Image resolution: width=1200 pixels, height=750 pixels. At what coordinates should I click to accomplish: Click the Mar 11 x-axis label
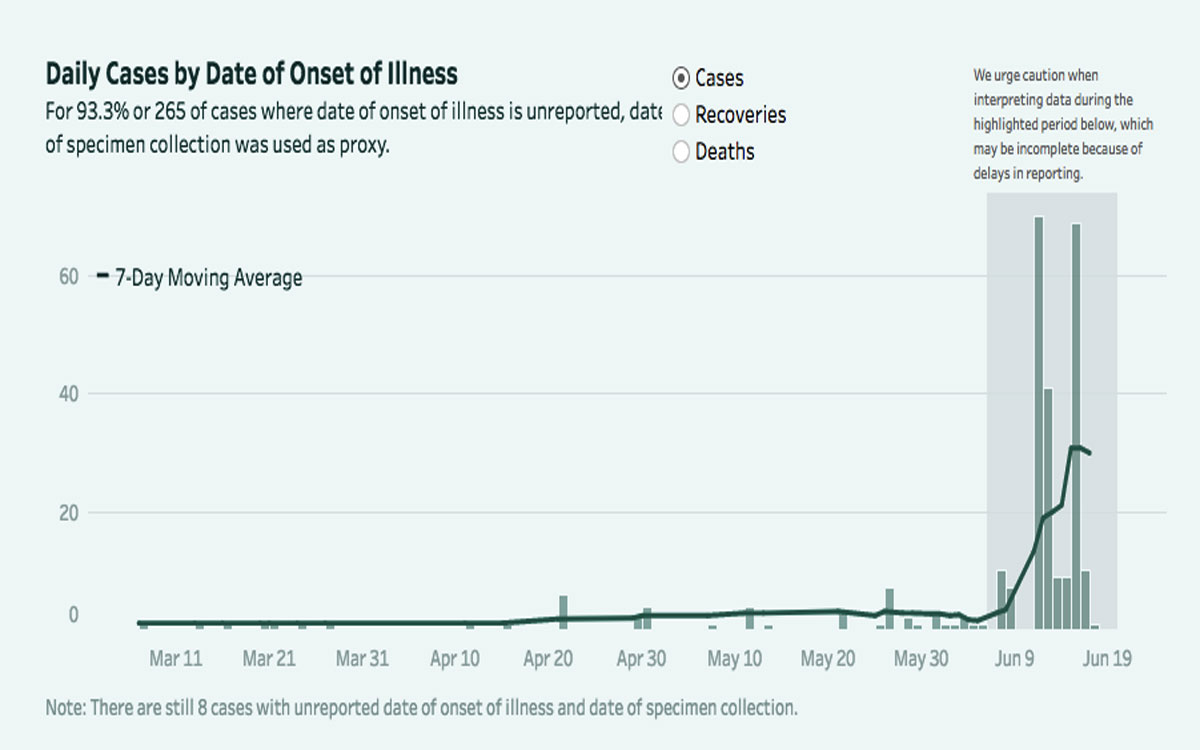click(177, 659)
